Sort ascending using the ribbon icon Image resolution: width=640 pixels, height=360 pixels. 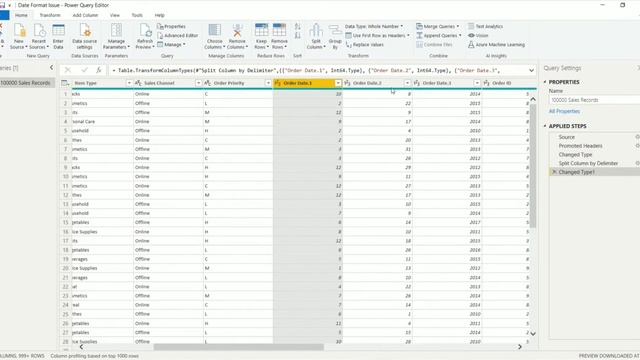[x=298, y=27]
